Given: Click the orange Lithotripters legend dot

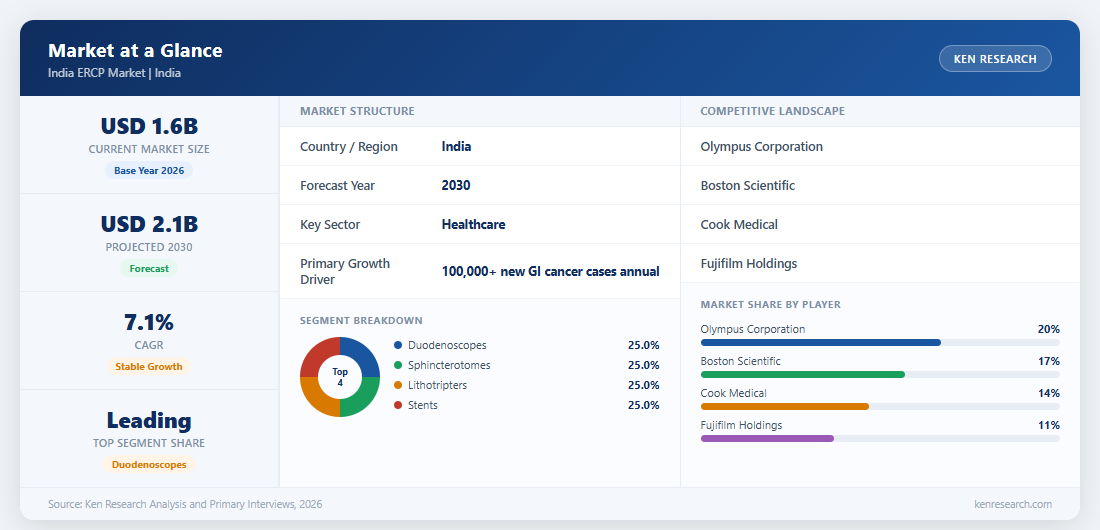Looking at the screenshot, I should pyautogui.click(x=398, y=385).
